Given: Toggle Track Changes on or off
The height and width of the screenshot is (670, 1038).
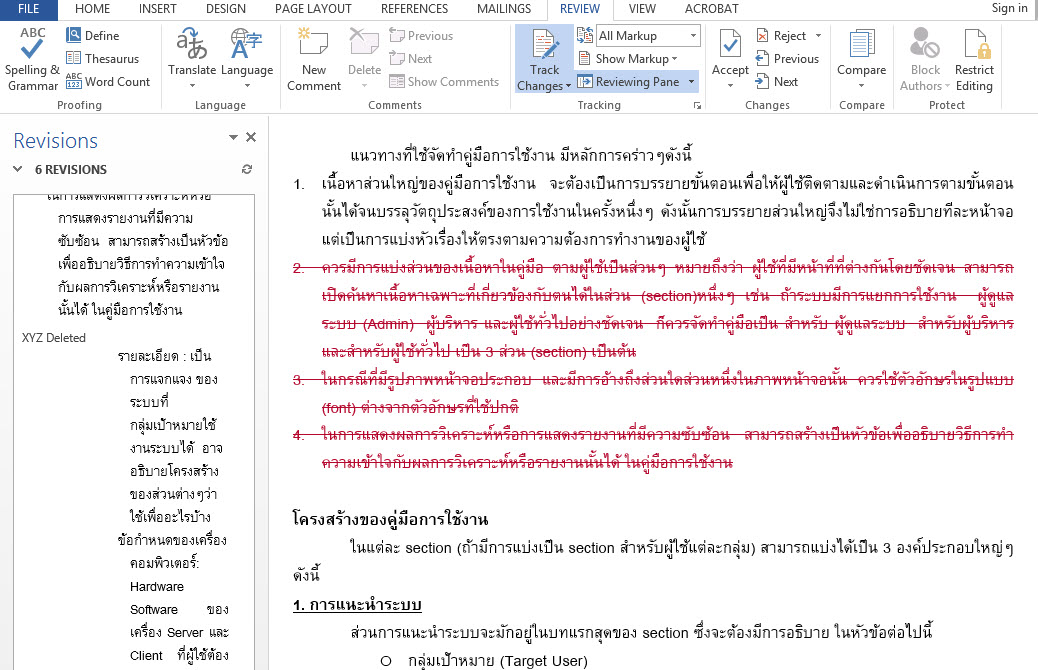Looking at the screenshot, I should click(x=544, y=48).
